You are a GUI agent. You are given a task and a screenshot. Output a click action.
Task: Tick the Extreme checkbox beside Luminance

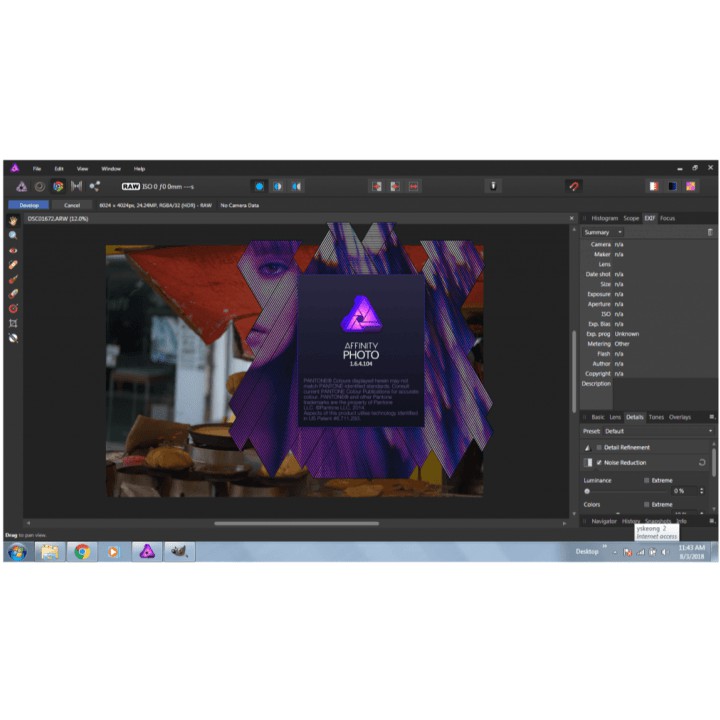tap(648, 480)
